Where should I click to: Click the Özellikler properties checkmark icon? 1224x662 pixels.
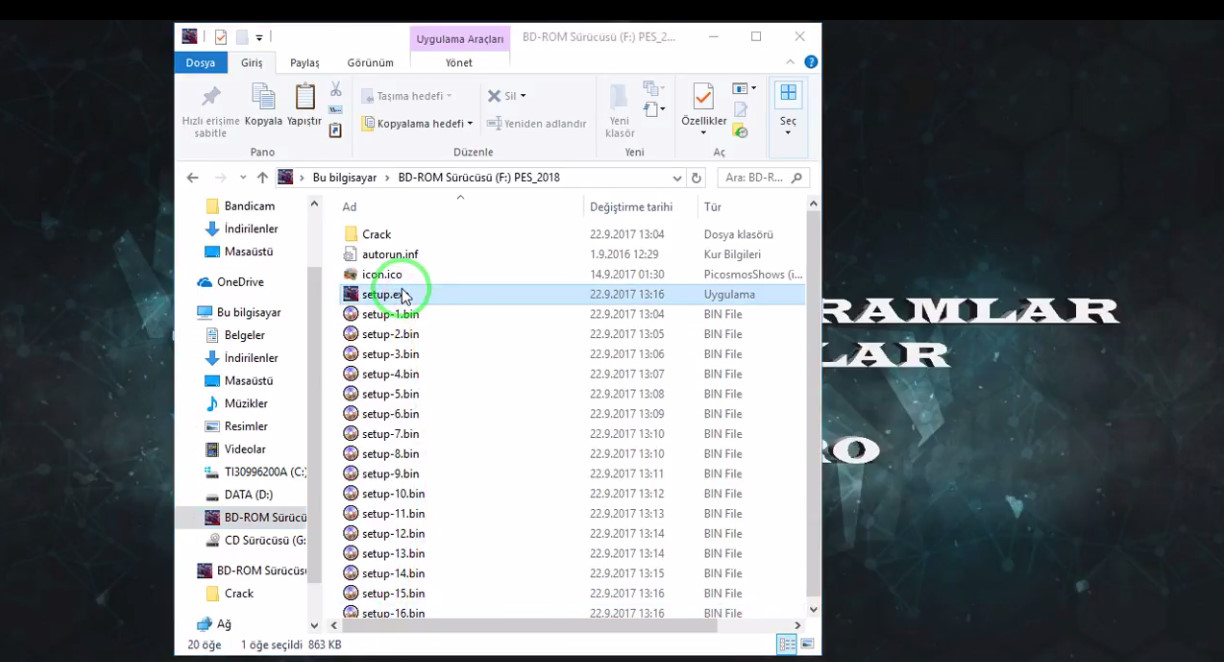[x=703, y=97]
